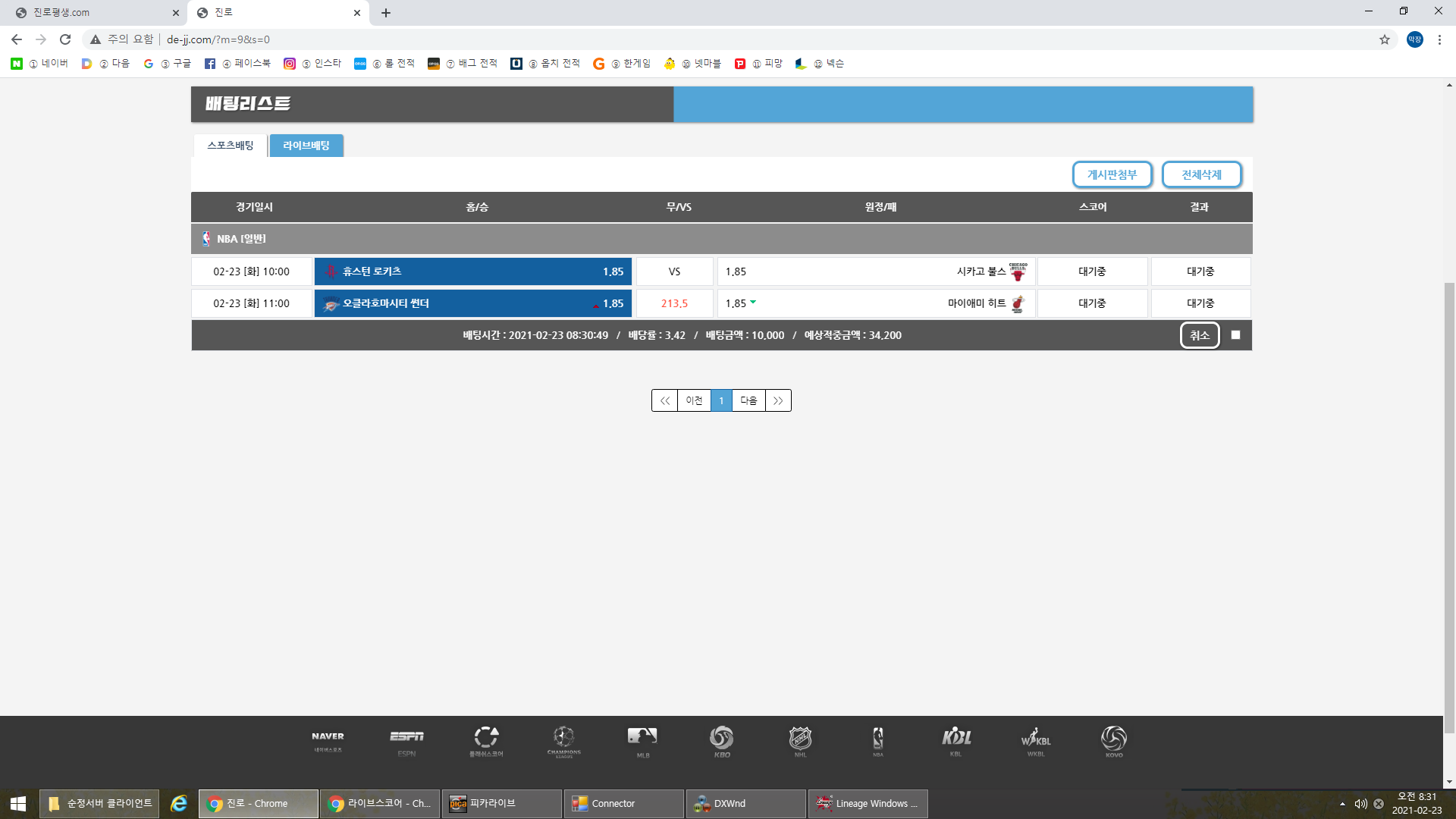1456x819 pixels.
Task: Click the 전체삭제 delete-all button
Action: click(x=1201, y=174)
